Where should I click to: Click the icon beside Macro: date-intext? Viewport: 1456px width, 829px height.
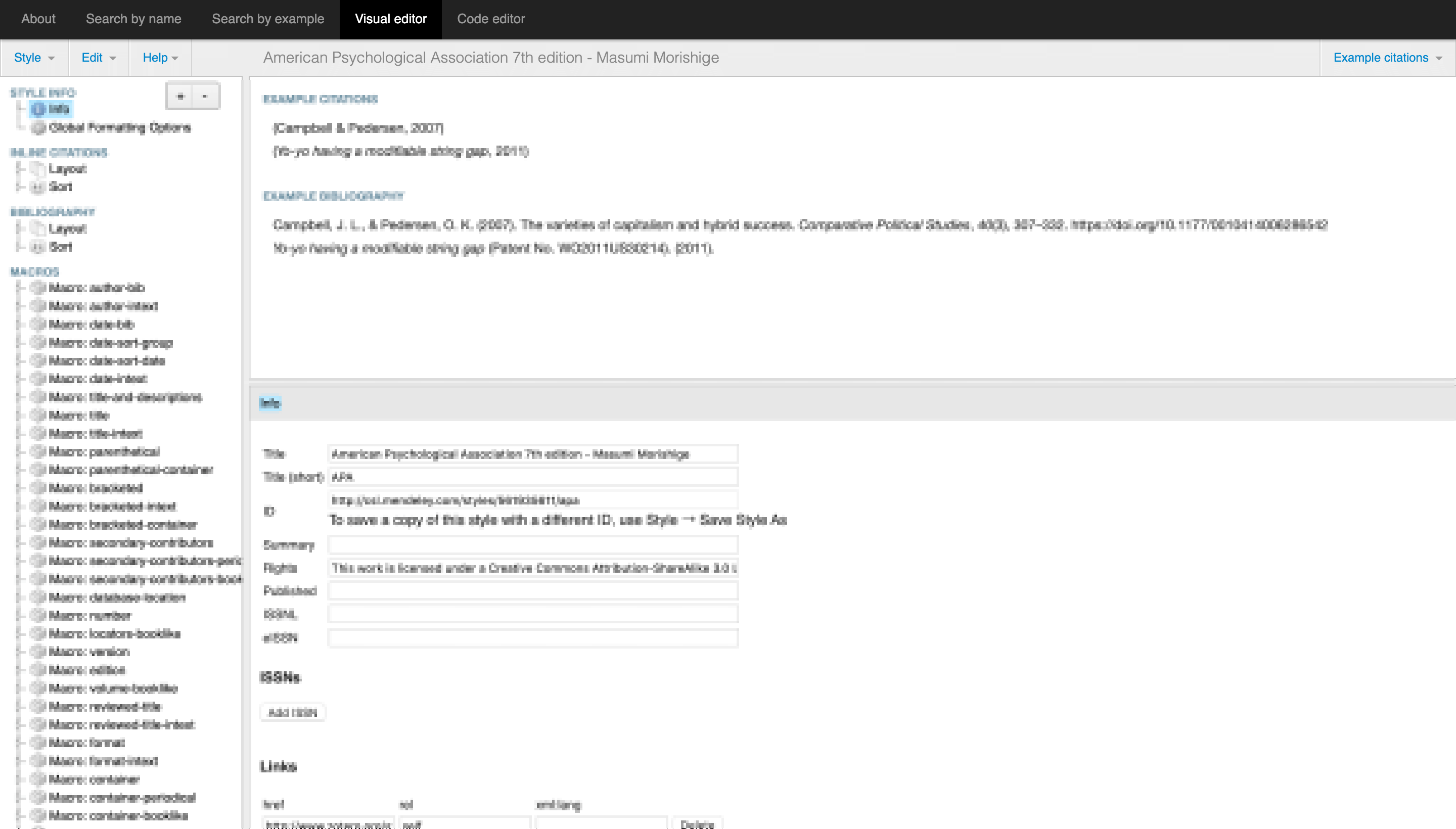(38, 379)
